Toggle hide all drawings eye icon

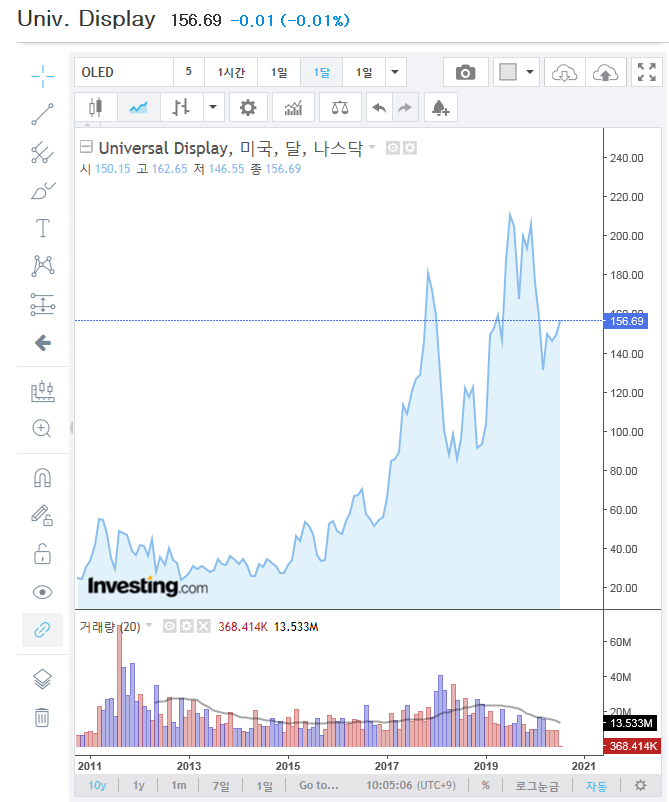pyautogui.click(x=42, y=592)
